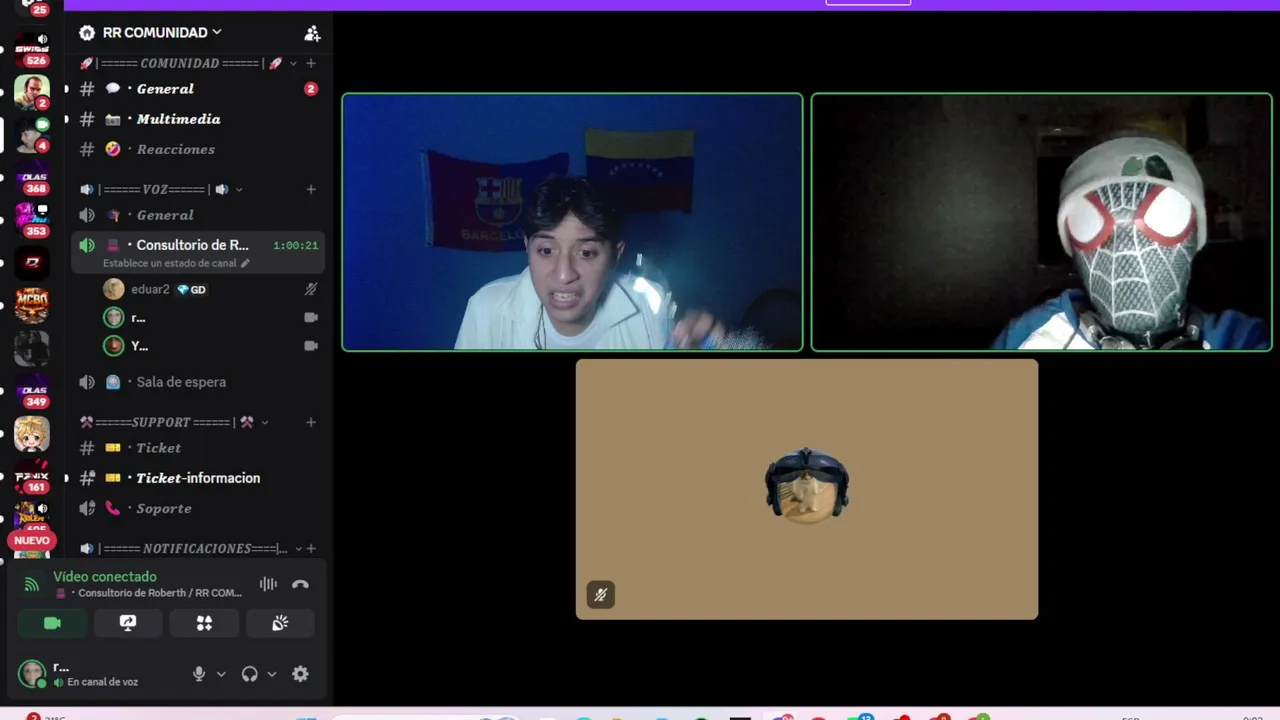Focus the Spider-Man mask video tile

[1041, 222]
